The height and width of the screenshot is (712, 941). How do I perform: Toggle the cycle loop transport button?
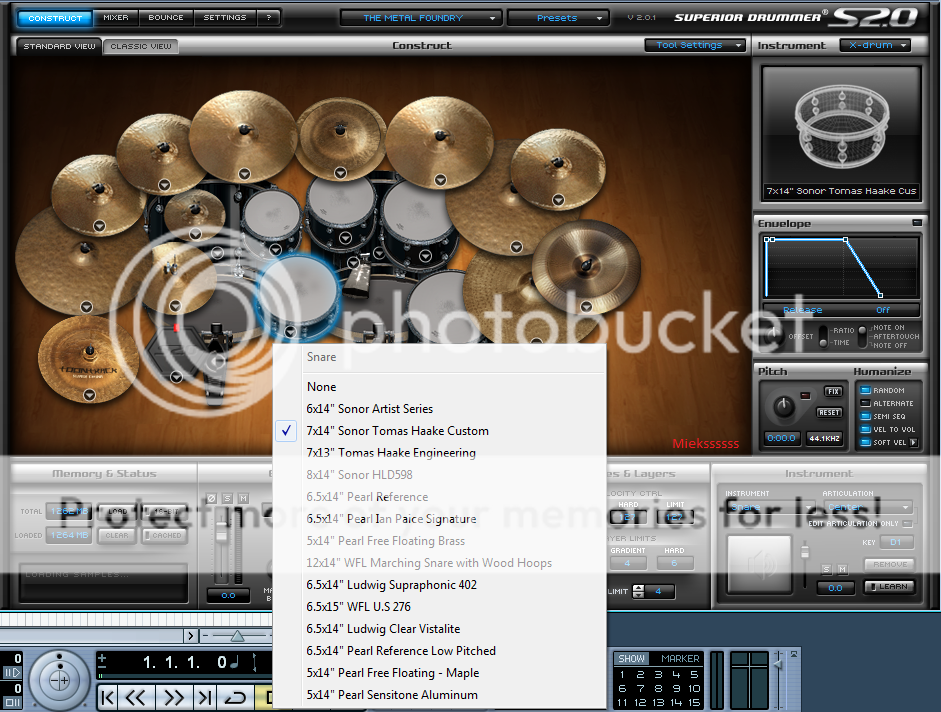point(235,697)
